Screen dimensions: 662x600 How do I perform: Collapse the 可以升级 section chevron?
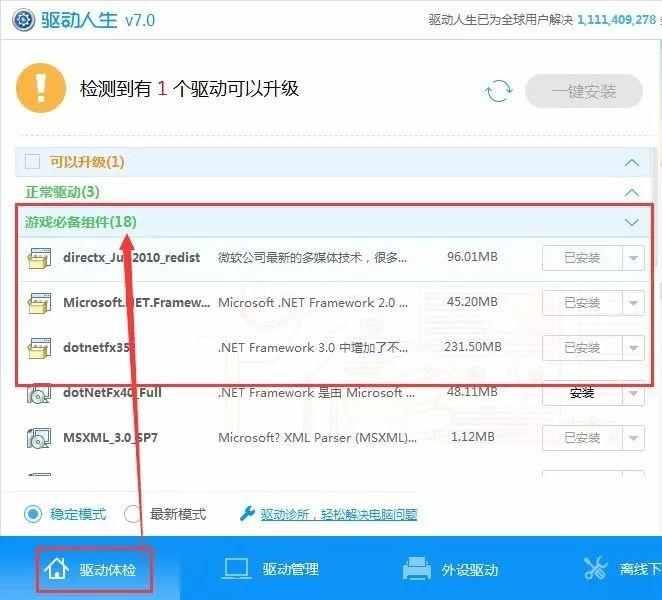coord(631,162)
